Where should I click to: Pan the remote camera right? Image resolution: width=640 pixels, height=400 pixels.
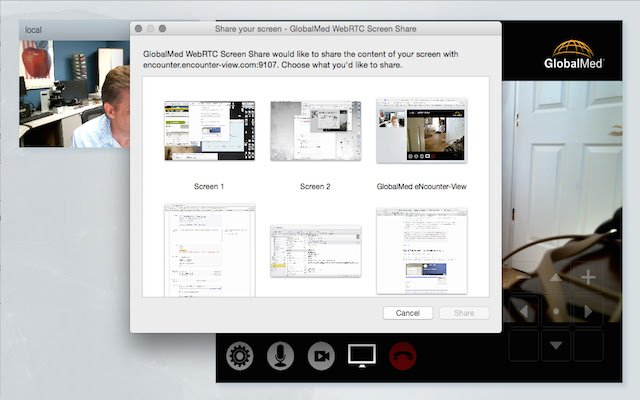[588, 311]
